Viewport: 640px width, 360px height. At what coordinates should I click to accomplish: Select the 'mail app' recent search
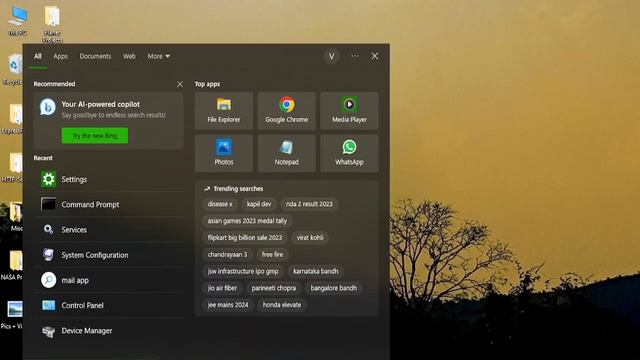[x=109, y=280]
